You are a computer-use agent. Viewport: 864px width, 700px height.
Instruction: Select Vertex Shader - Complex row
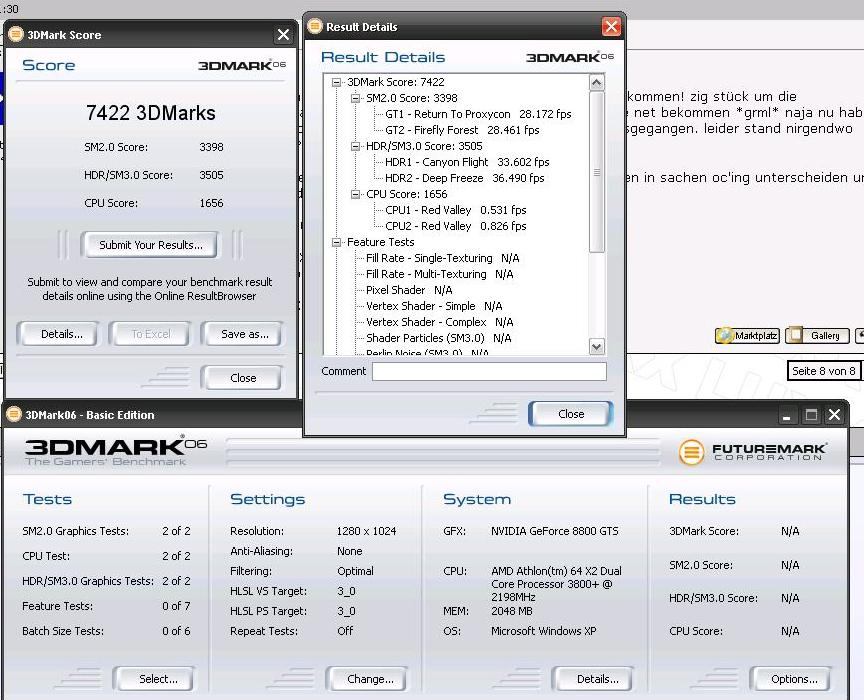point(440,322)
